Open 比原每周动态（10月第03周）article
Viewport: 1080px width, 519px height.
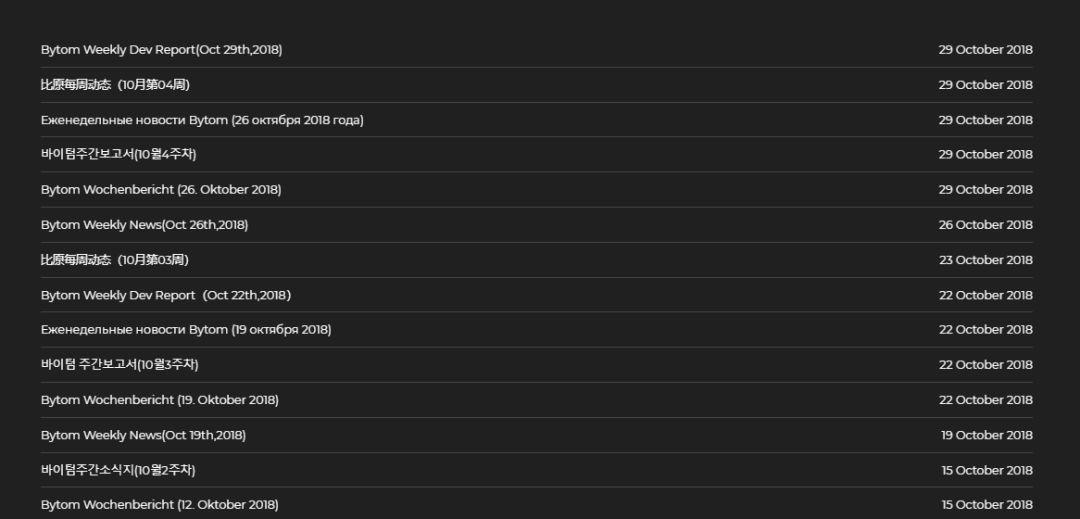click(x=115, y=260)
